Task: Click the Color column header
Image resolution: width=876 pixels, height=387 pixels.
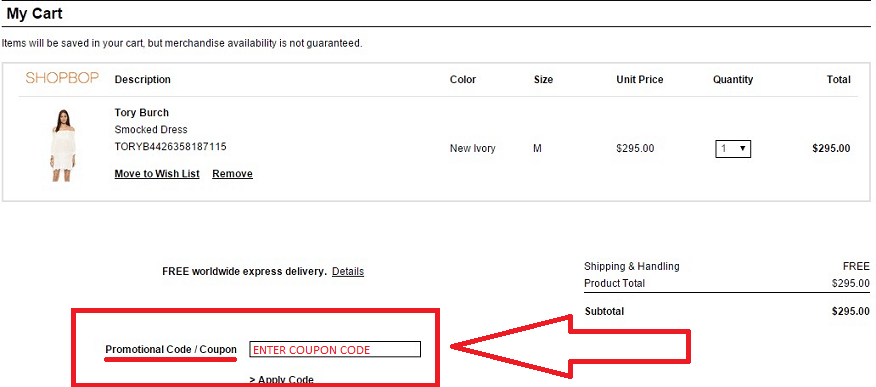Action: 463,79
